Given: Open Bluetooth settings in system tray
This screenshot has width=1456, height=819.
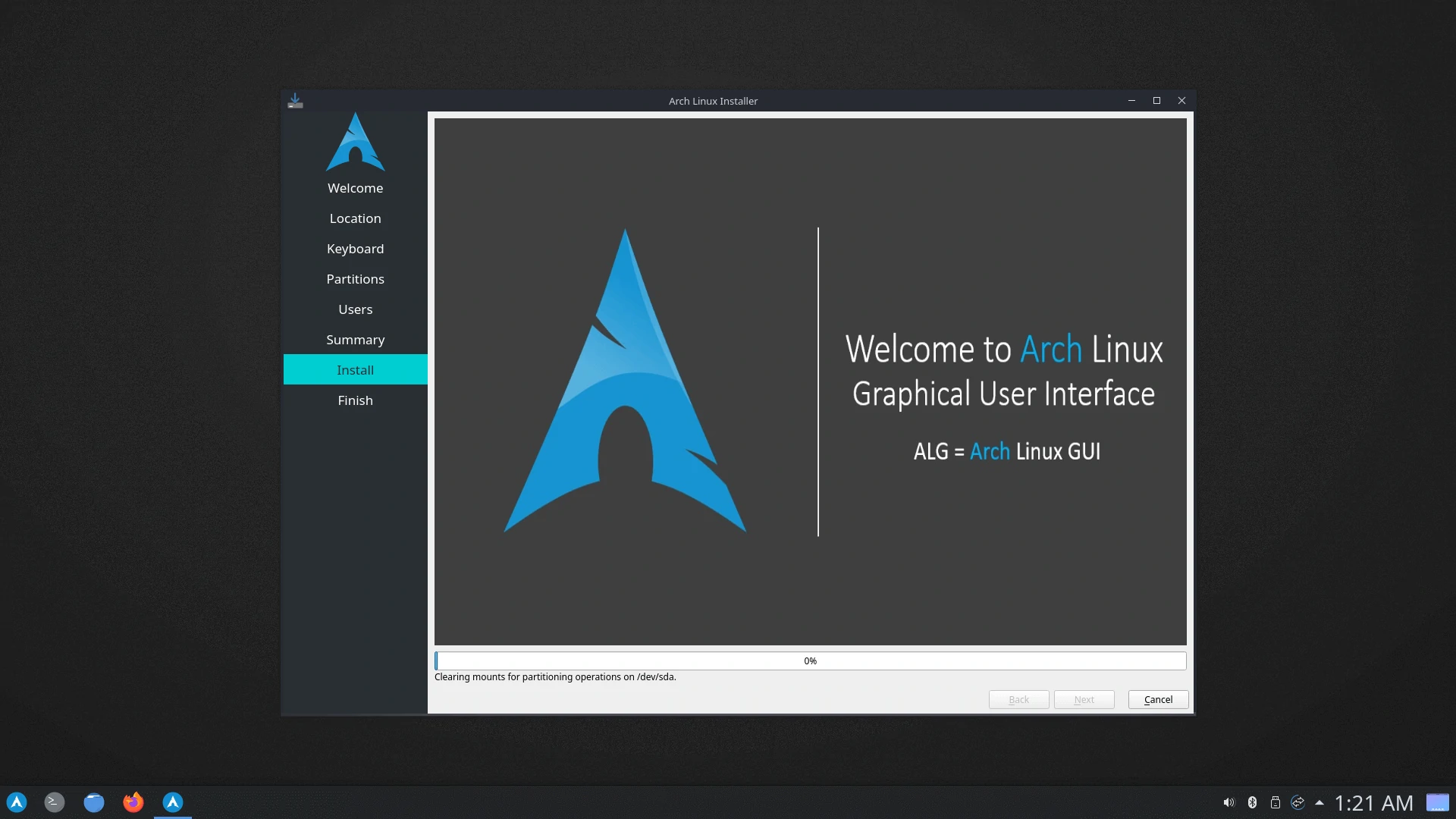Looking at the screenshot, I should (x=1252, y=802).
